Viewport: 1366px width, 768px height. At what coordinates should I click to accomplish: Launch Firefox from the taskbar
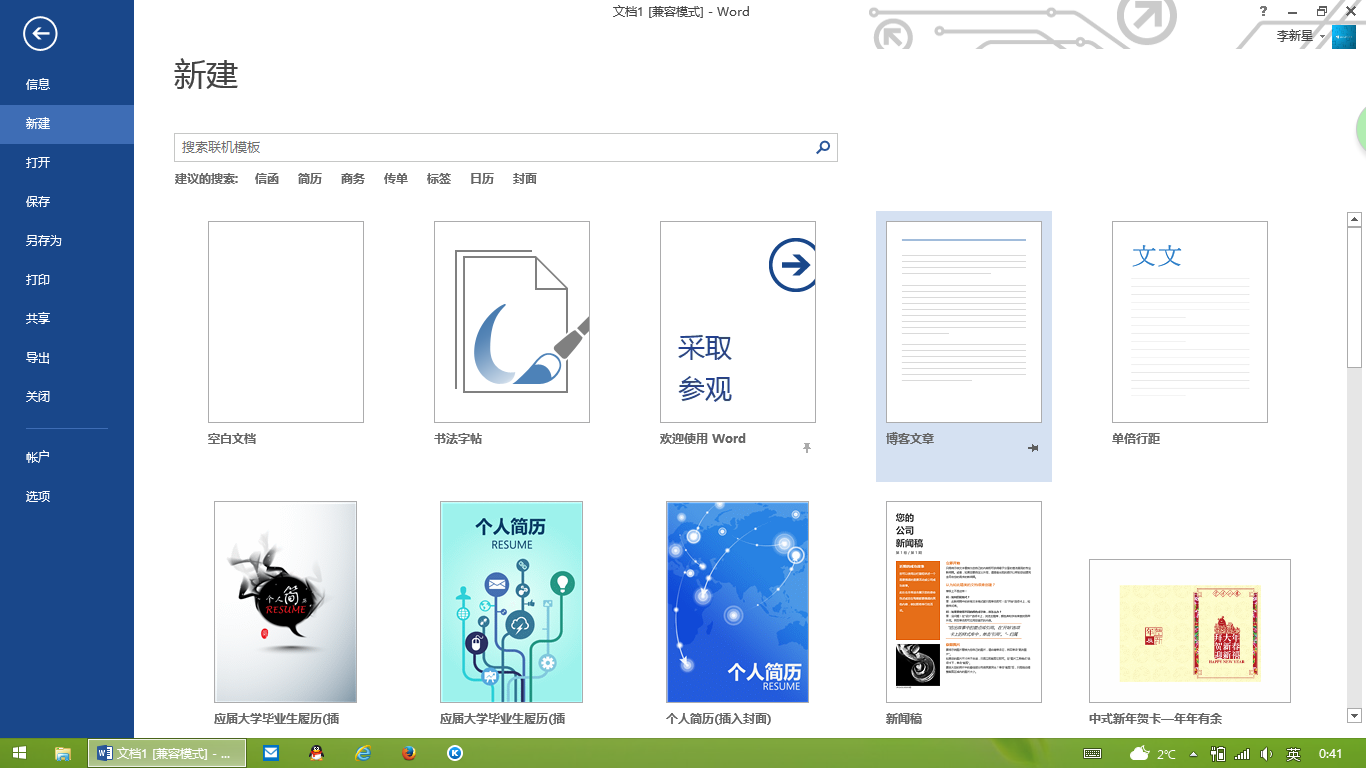coord(408,753)
